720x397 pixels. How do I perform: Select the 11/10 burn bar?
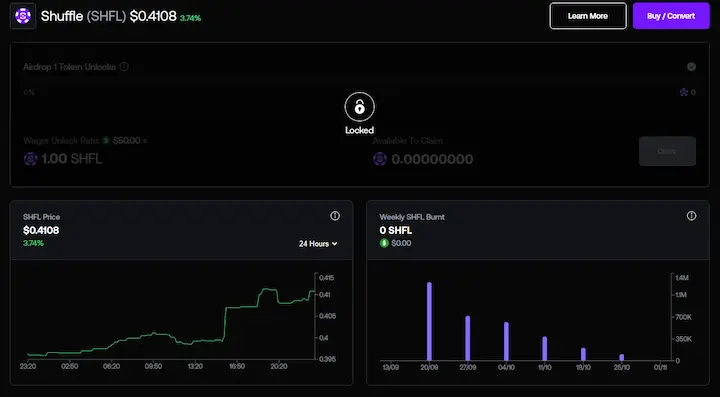[x=545, y=349]
